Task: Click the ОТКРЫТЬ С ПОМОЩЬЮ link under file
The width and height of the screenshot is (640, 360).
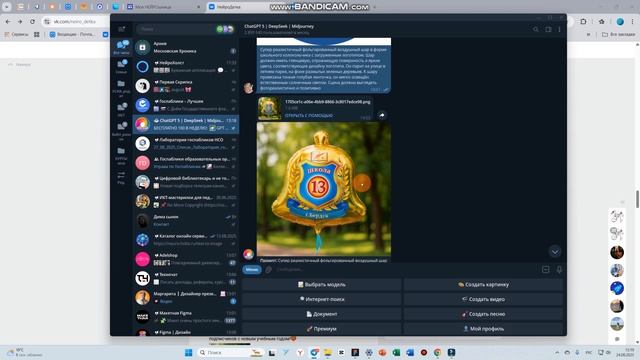Action: [309, 116]
